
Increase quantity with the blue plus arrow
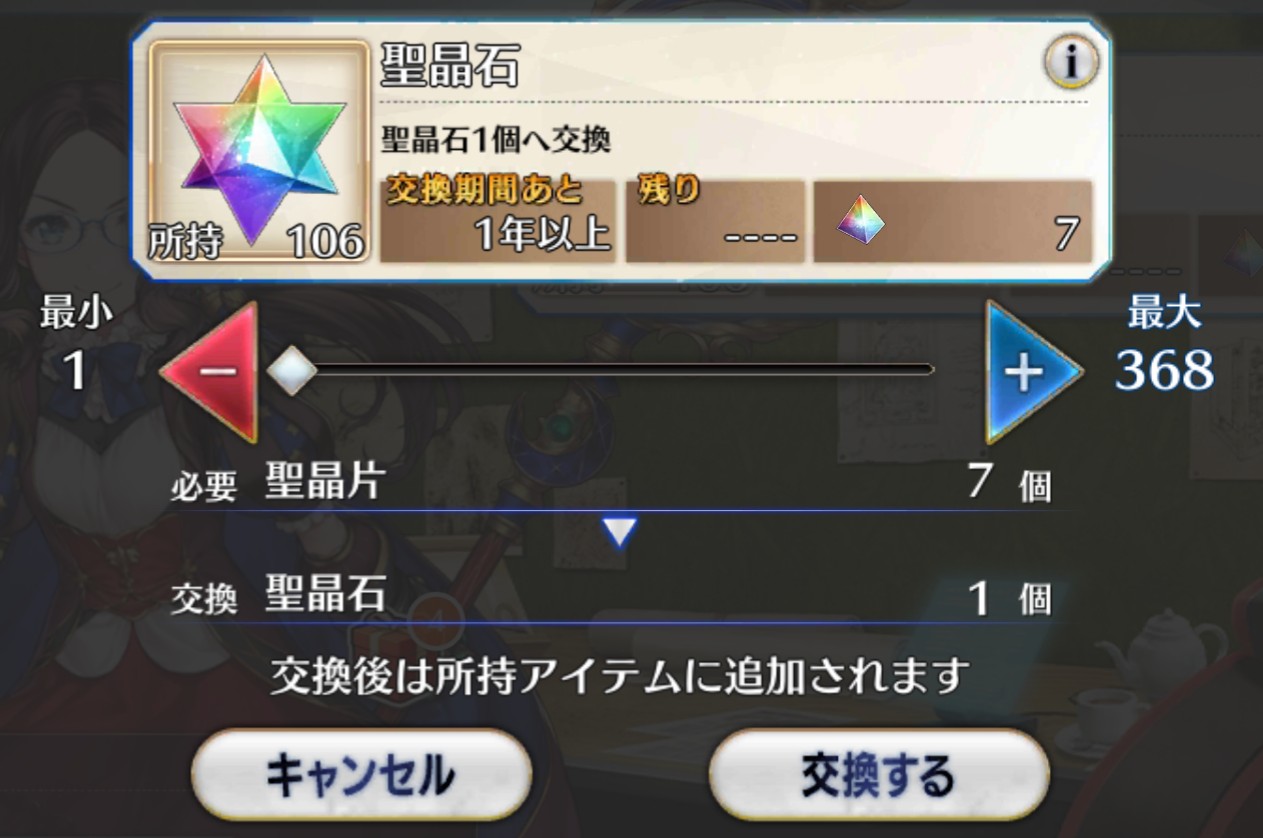pos(1034,372)
